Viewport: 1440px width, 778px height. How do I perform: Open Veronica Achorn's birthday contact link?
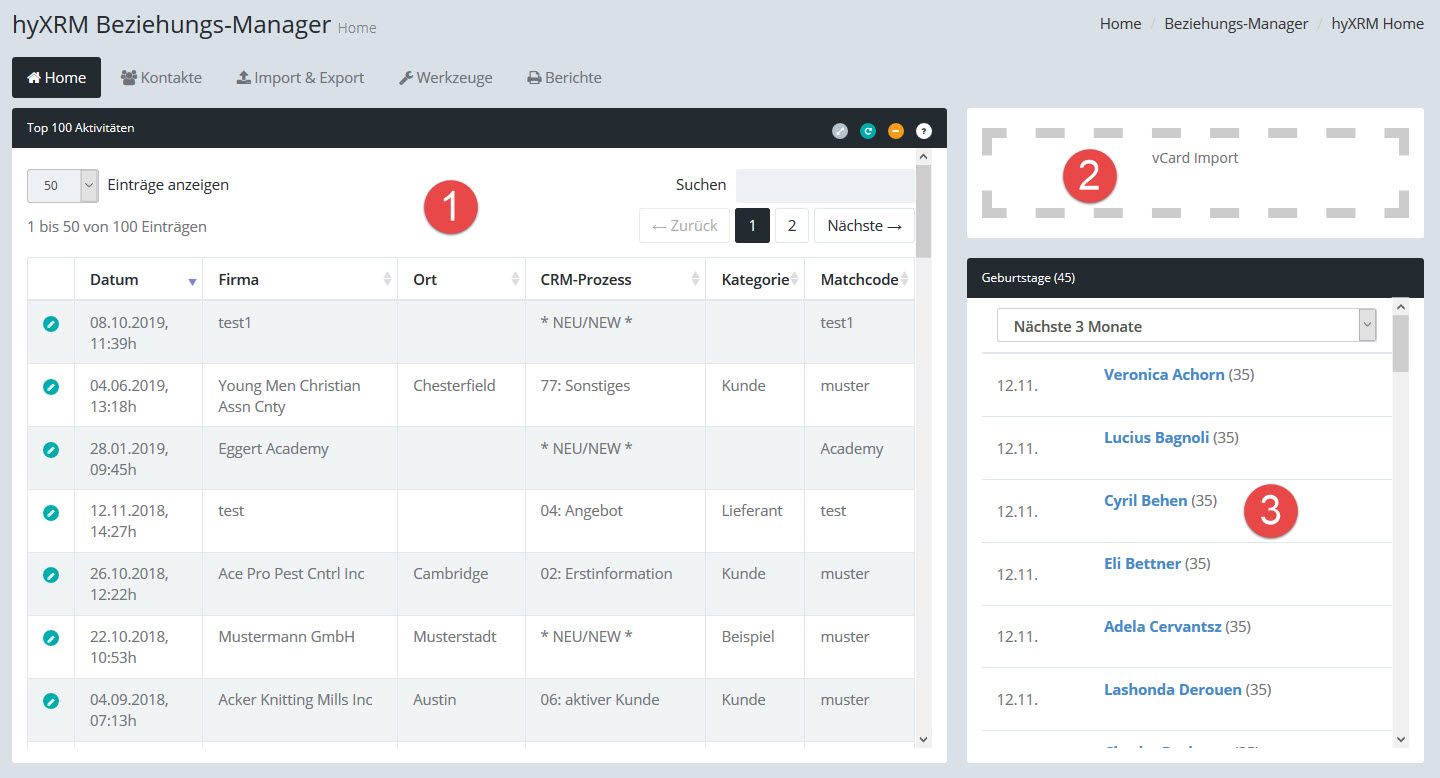[x=1164, y=375]
